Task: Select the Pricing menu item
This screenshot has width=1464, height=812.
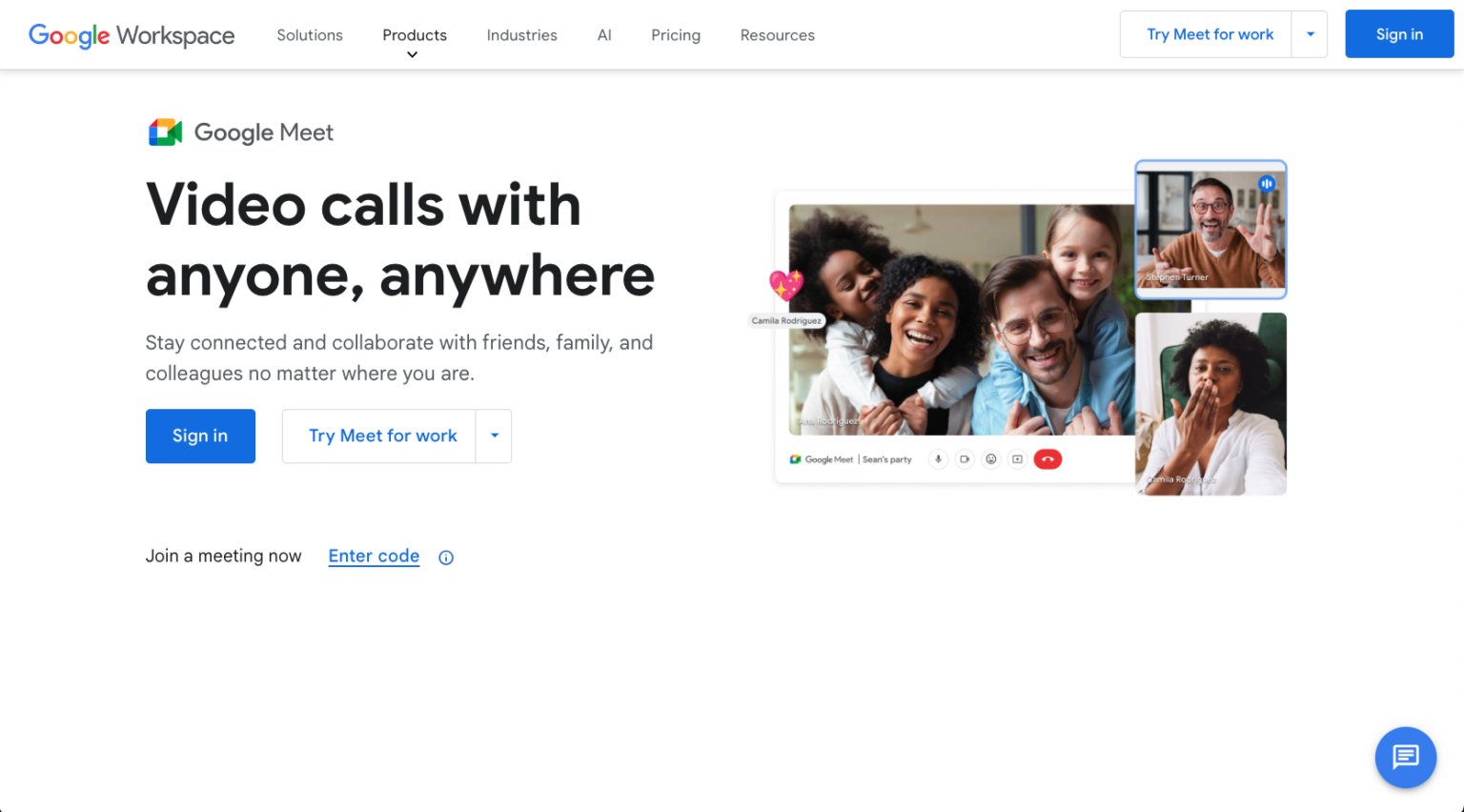Action: coord(675,34)
